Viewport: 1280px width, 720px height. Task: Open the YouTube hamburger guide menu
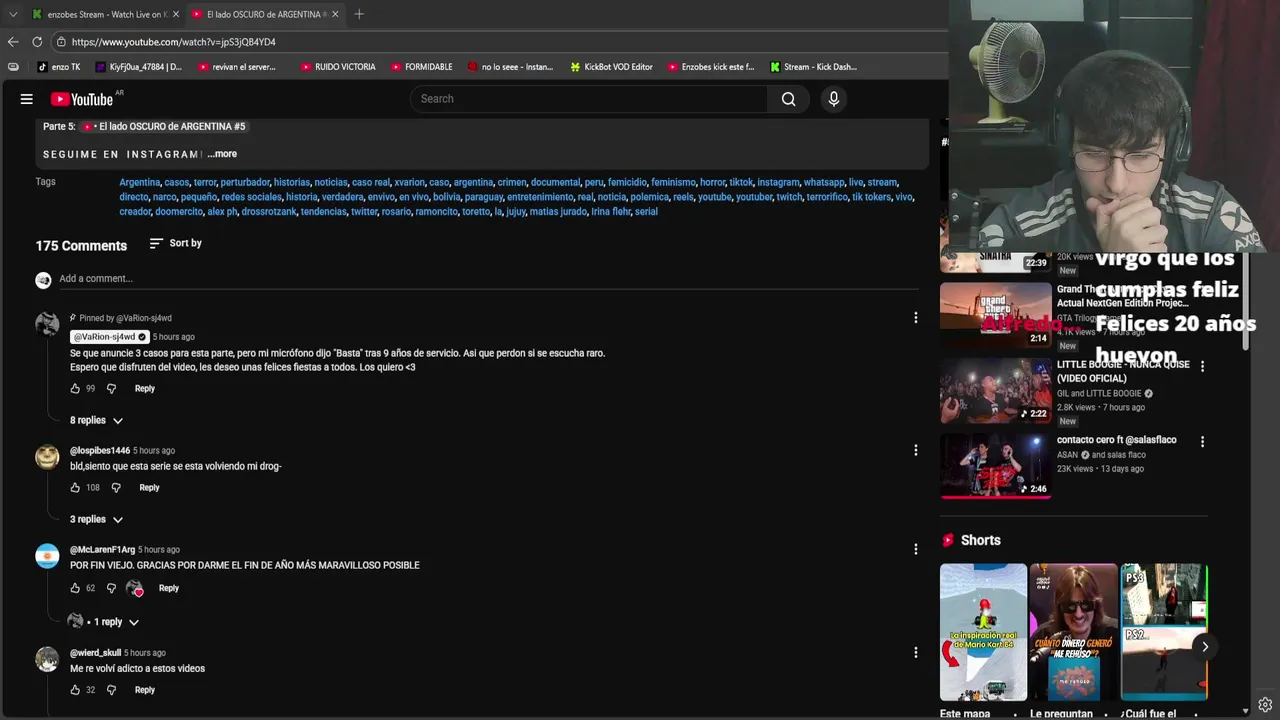27,99
